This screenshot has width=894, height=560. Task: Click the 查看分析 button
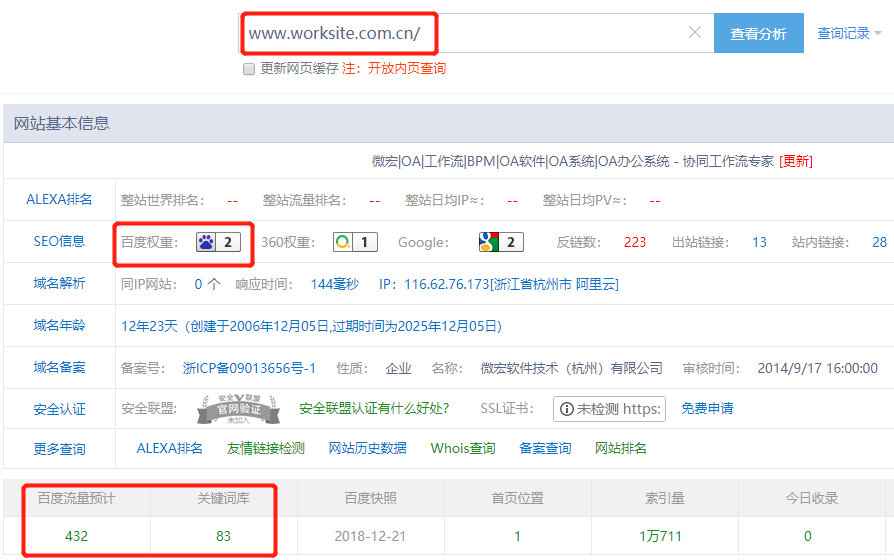click(759, 33)
